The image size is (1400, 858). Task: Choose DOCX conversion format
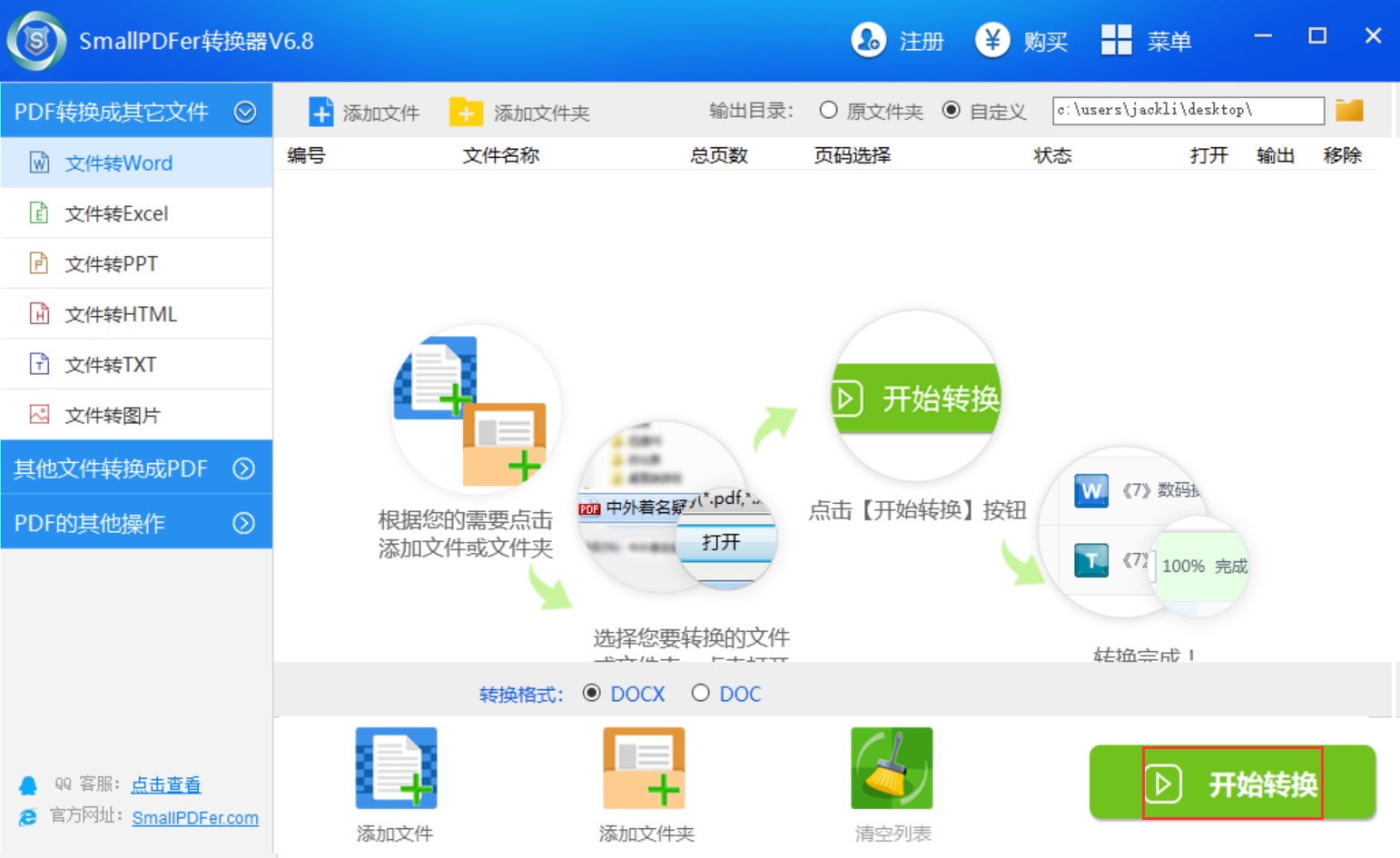tap(591, 693)
